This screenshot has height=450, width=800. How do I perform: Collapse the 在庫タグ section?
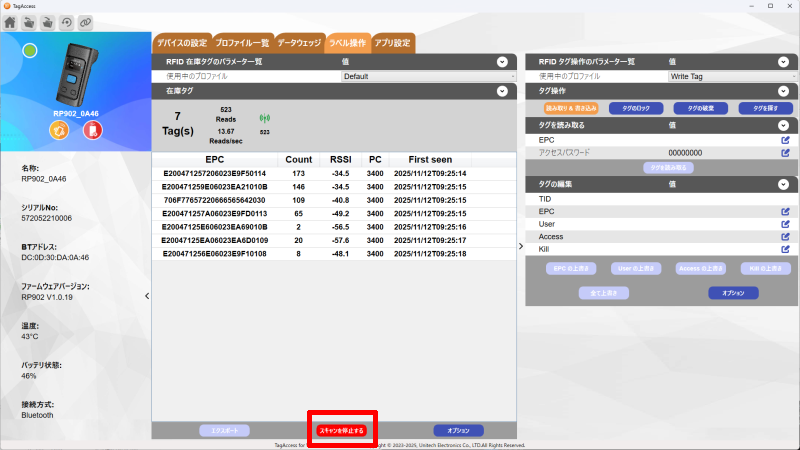coord(502,91)
